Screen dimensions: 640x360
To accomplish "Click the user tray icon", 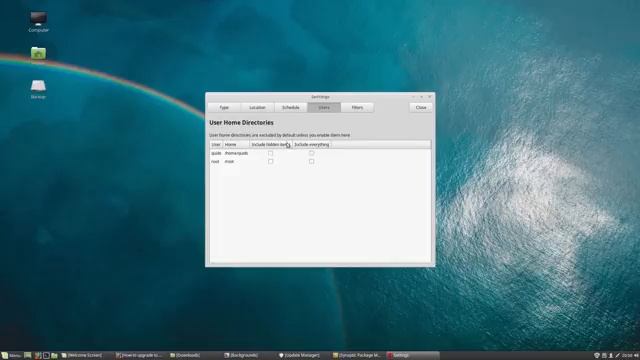I will pyautogui.click(x=611, y=356).
